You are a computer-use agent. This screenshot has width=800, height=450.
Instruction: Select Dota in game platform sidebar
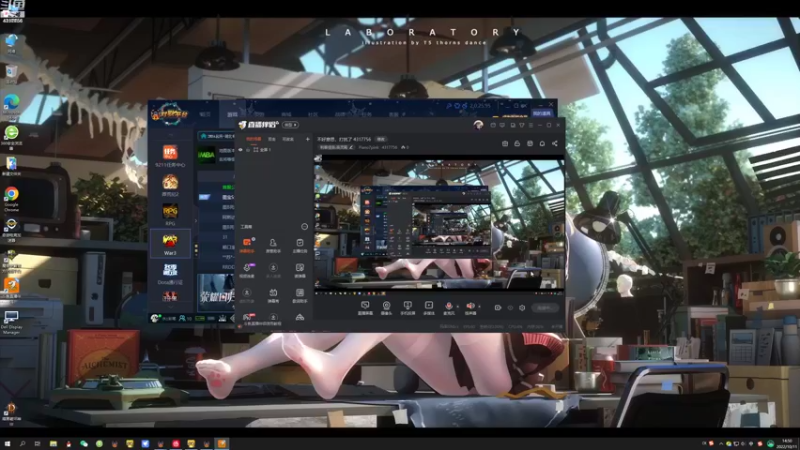[170, 273]
